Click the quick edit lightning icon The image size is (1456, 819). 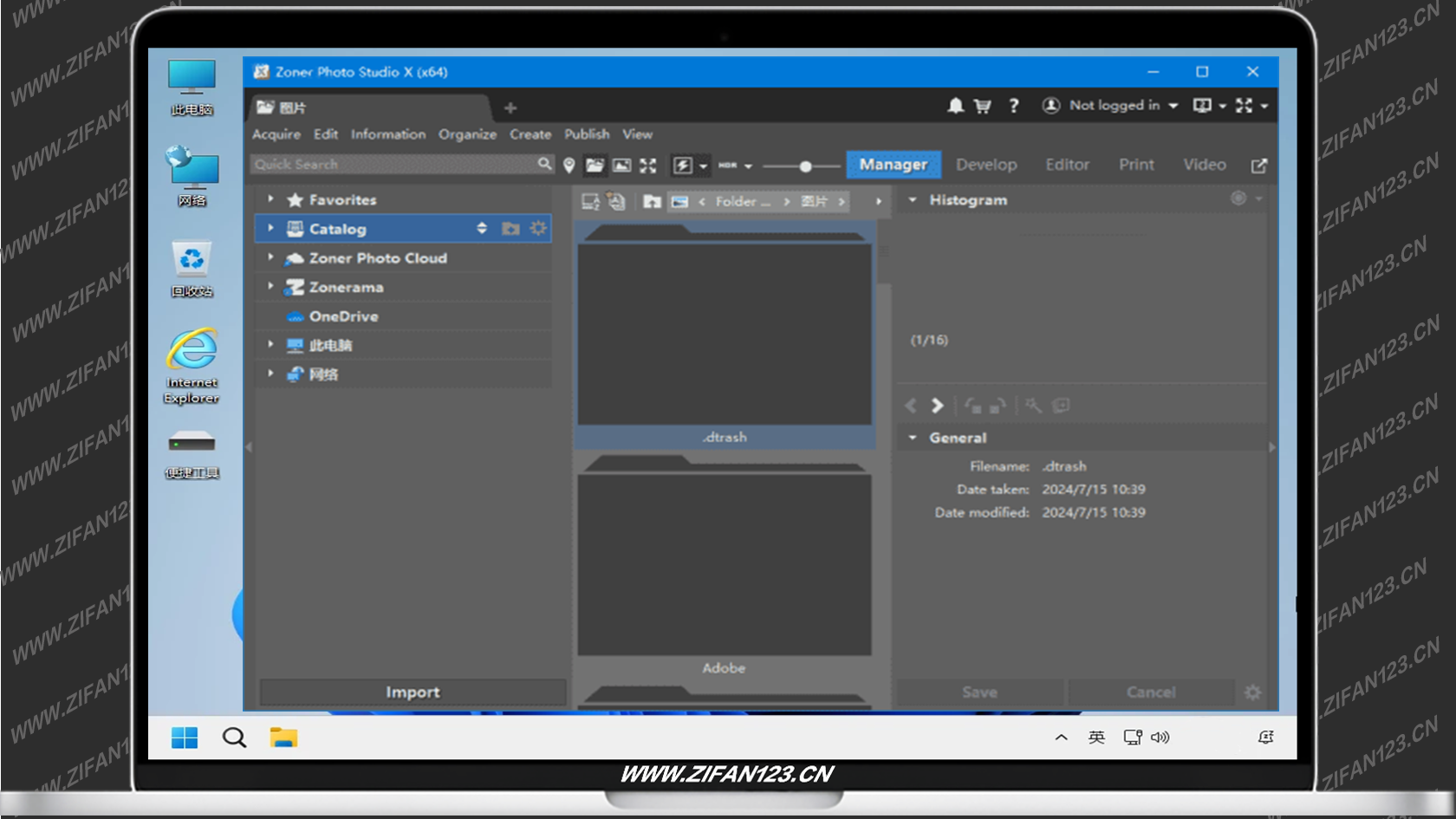[683, 165]
